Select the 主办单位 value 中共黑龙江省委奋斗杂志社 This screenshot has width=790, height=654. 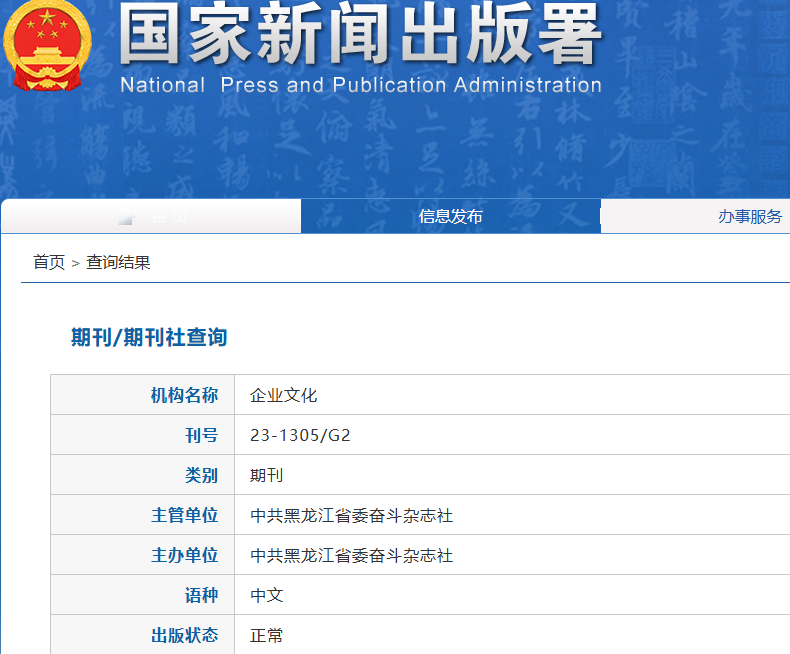[352, 555]
